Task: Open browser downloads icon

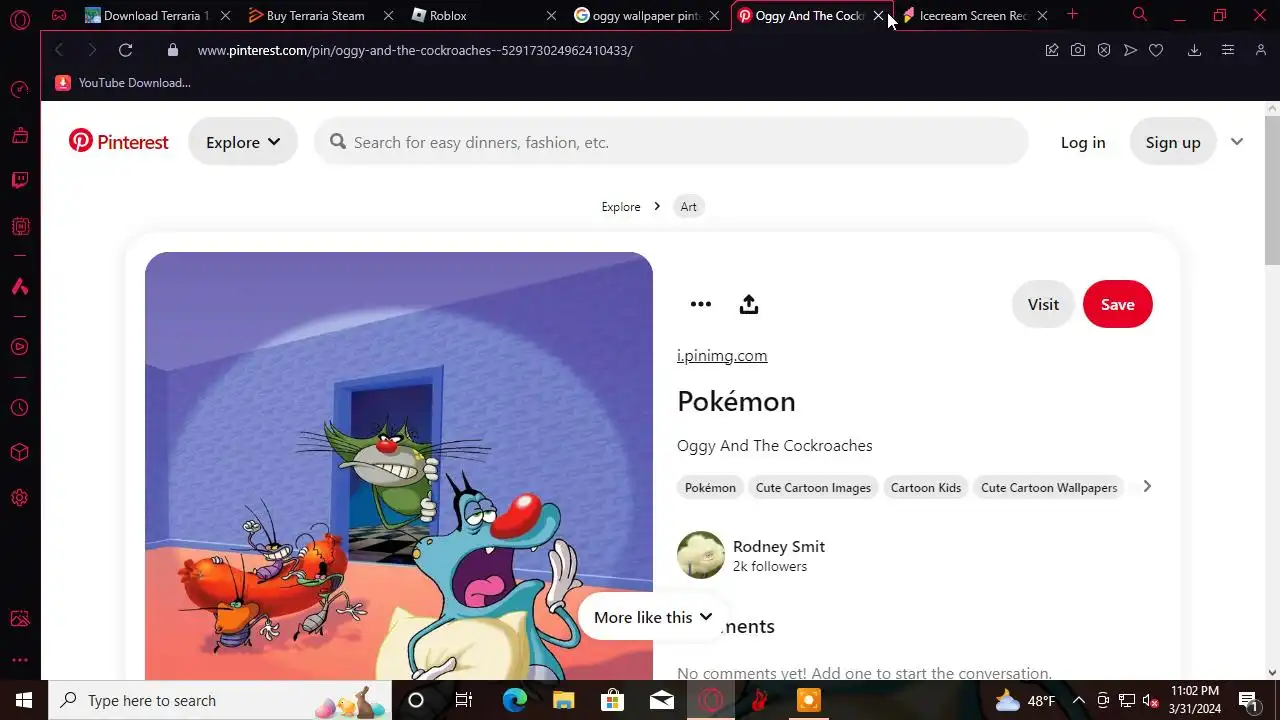Action: [x=1194, y=50]
